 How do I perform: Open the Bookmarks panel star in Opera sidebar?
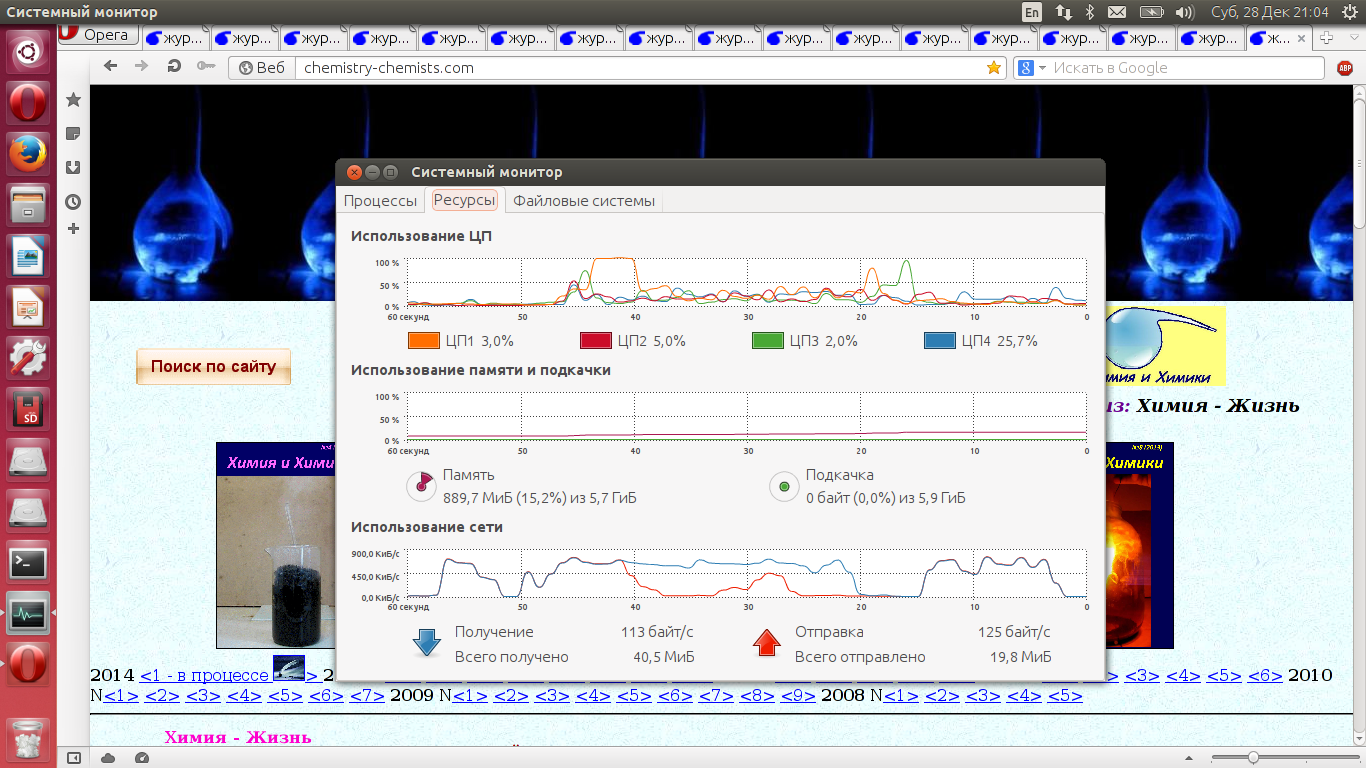click(73, 100)
